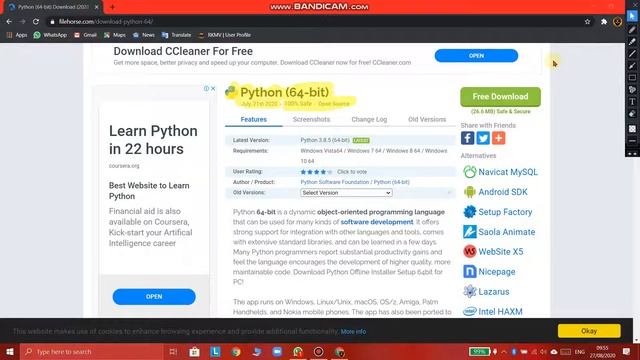Viewport: 640px width, 360px height.
Task: Open a new browser tab
Action: 112,7
